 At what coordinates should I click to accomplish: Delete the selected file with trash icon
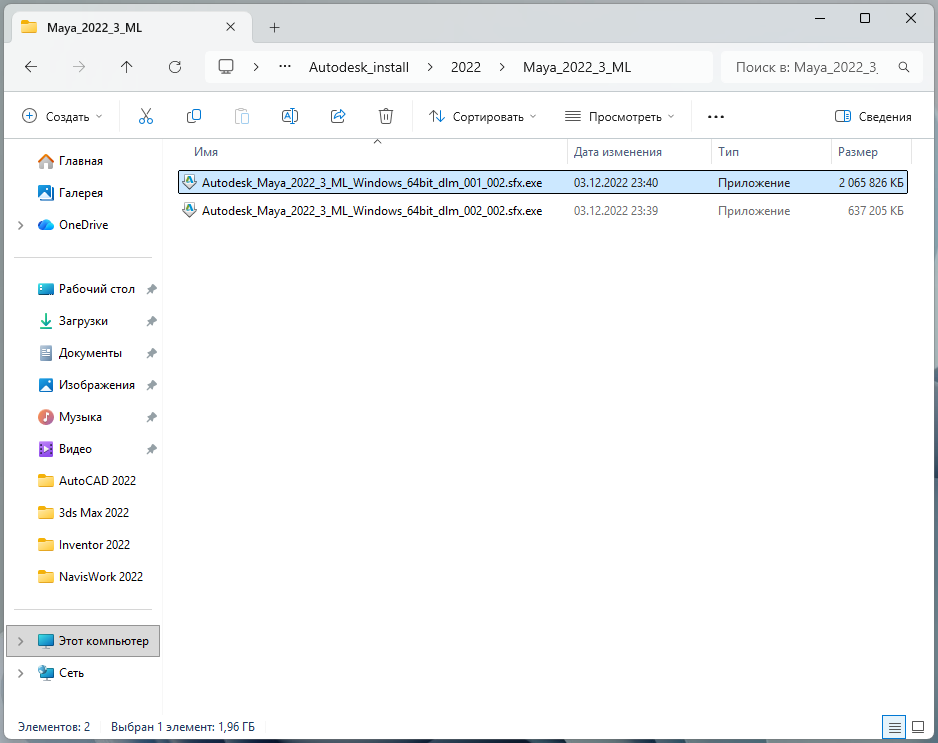coord(386,117)
